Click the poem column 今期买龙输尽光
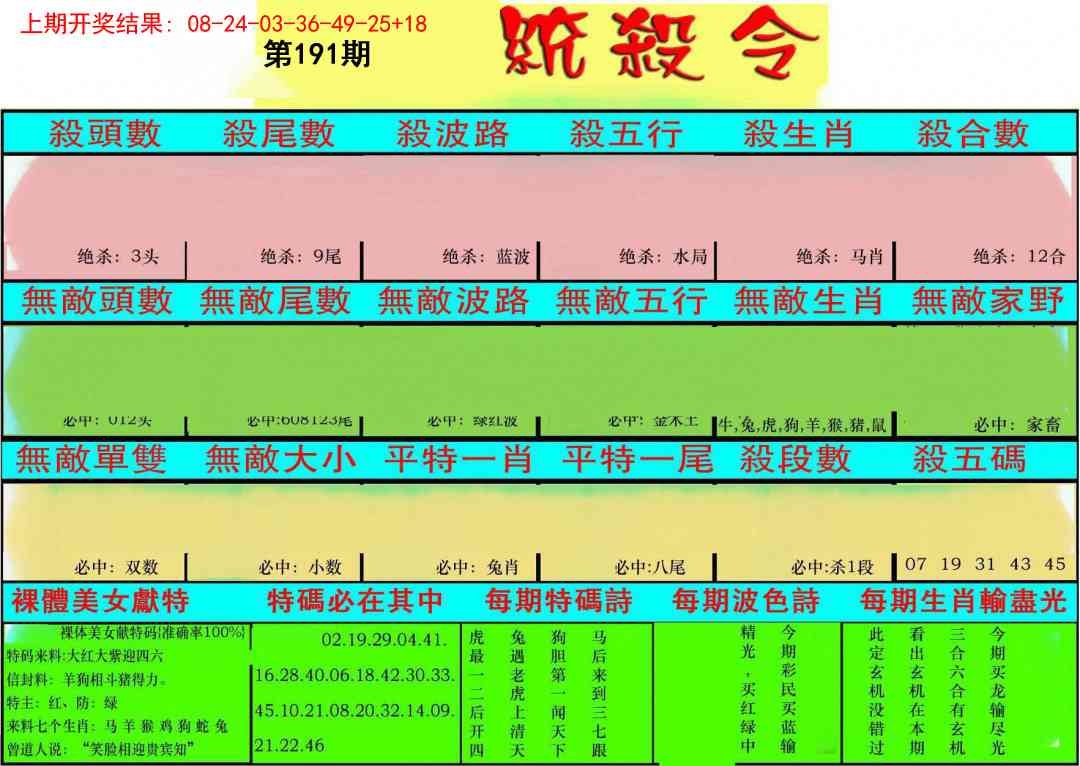 (x=997, y=691)
